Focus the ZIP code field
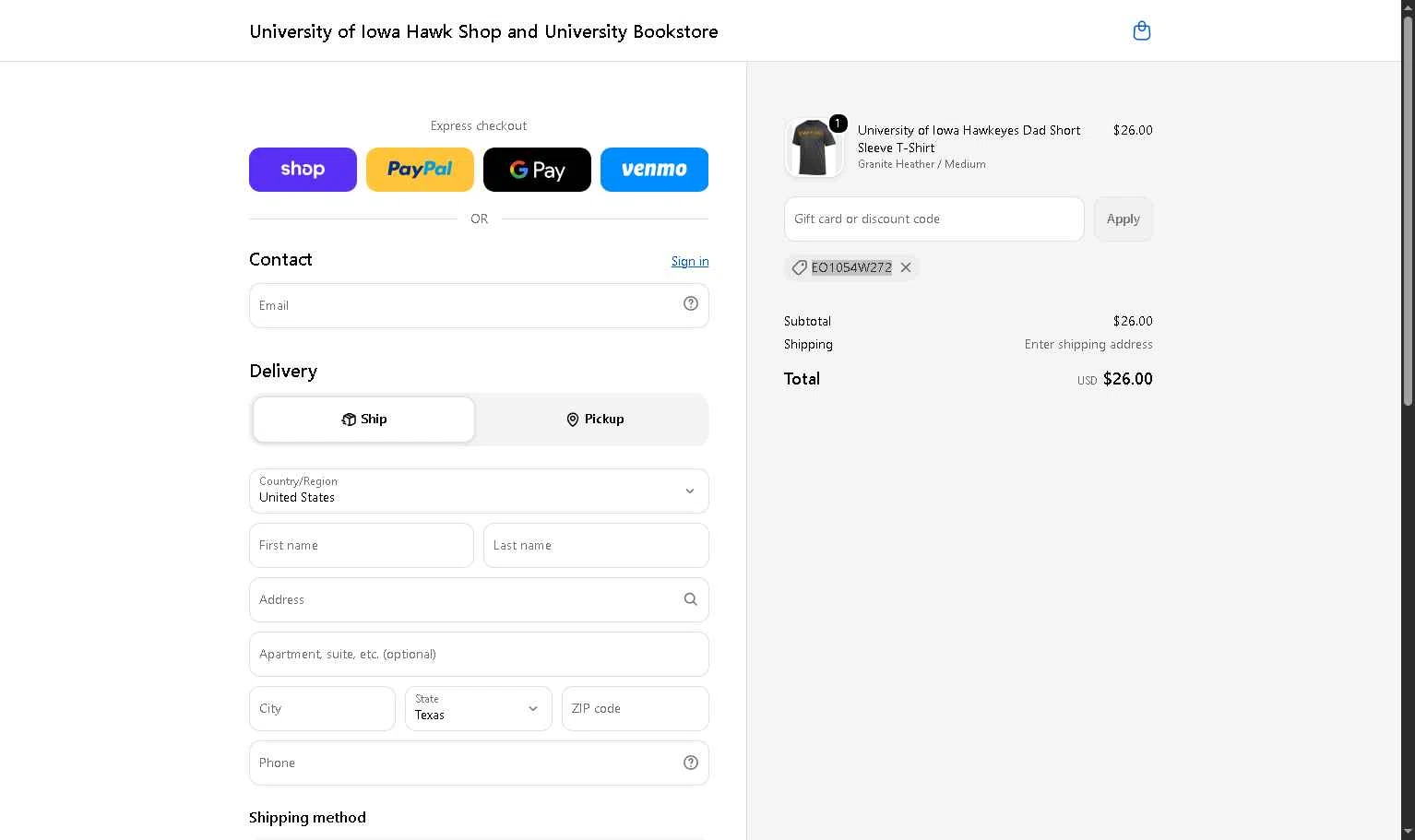The height and width of the screenshot is (840, 1415). pyautogui.click(x=636, y=708)
